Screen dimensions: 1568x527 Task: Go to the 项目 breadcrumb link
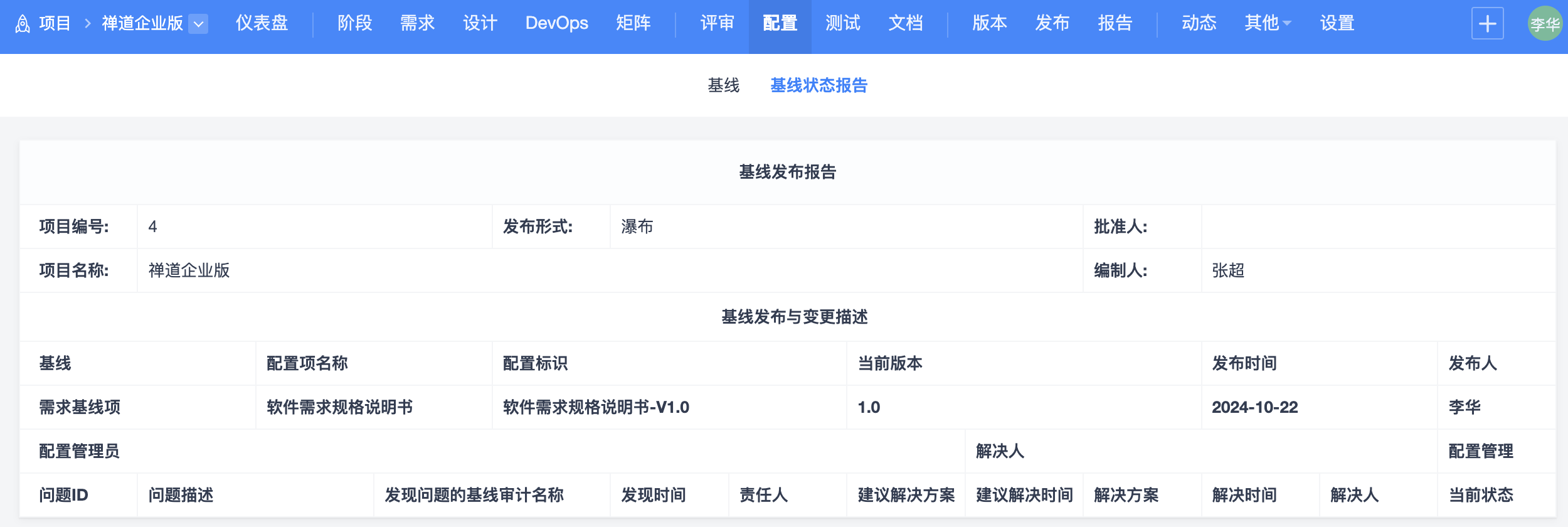[55, 23]
